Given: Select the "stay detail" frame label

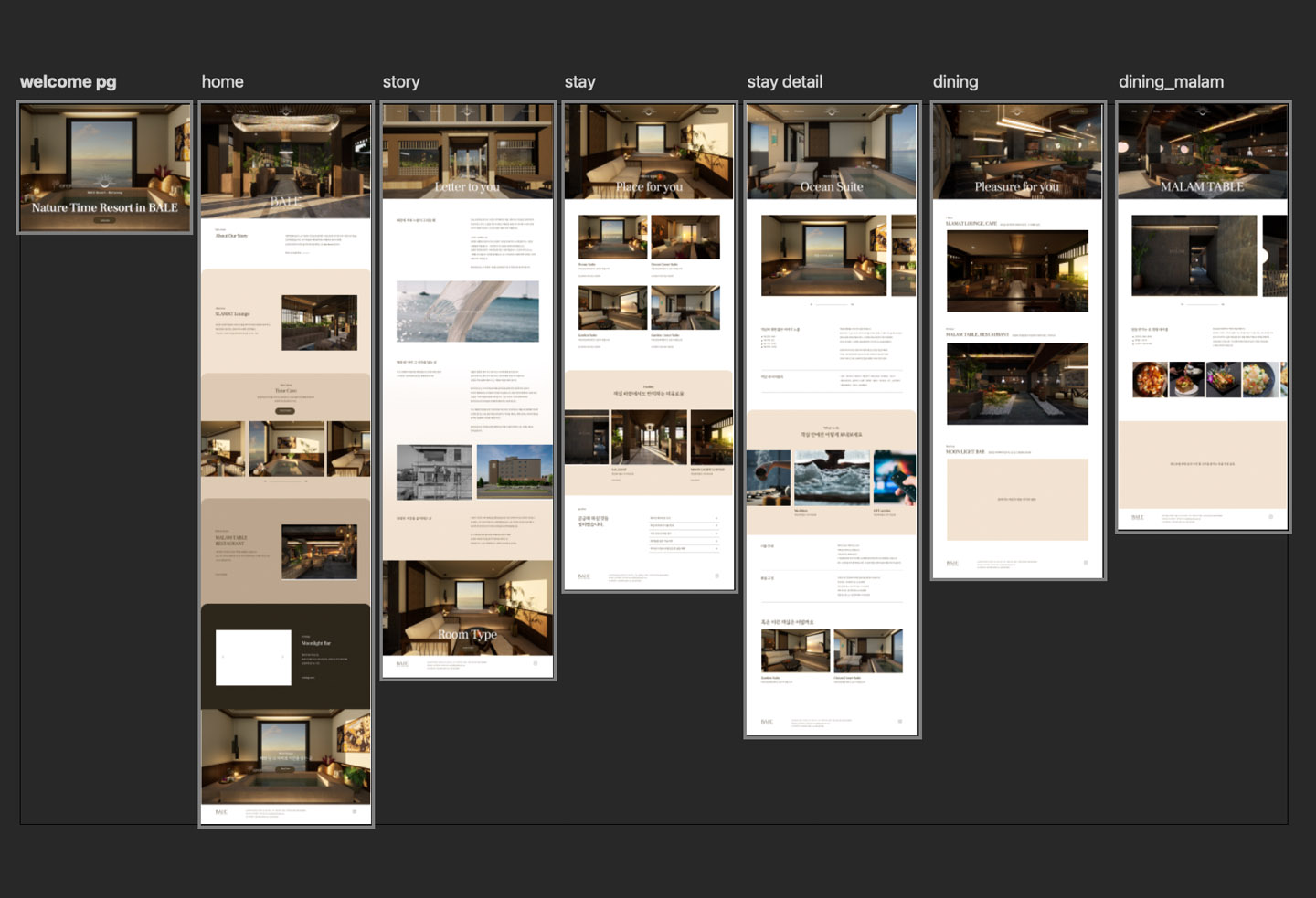Looking at the screenshot, I should [x=784, y=82].
